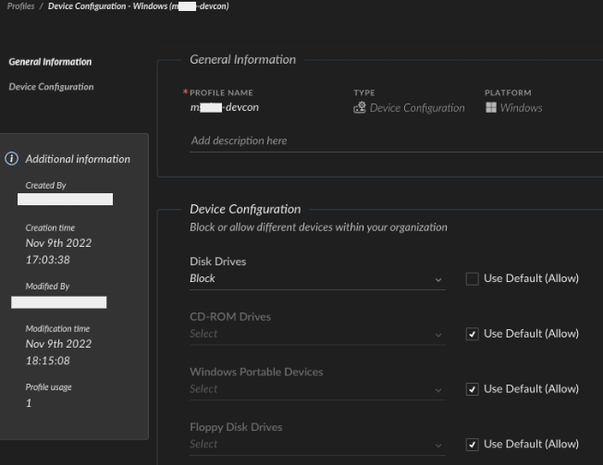This screenshot has width=603, height=465.
Task: Click the Profile usage count value
Action: tap(29, 402)
